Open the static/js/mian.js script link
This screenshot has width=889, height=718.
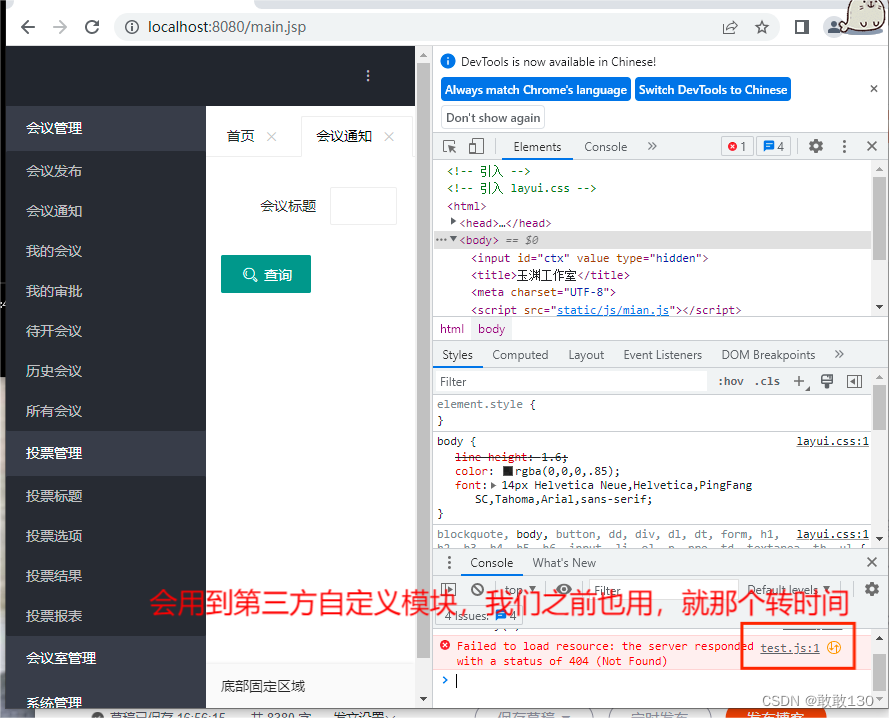[x=612, y=310]
